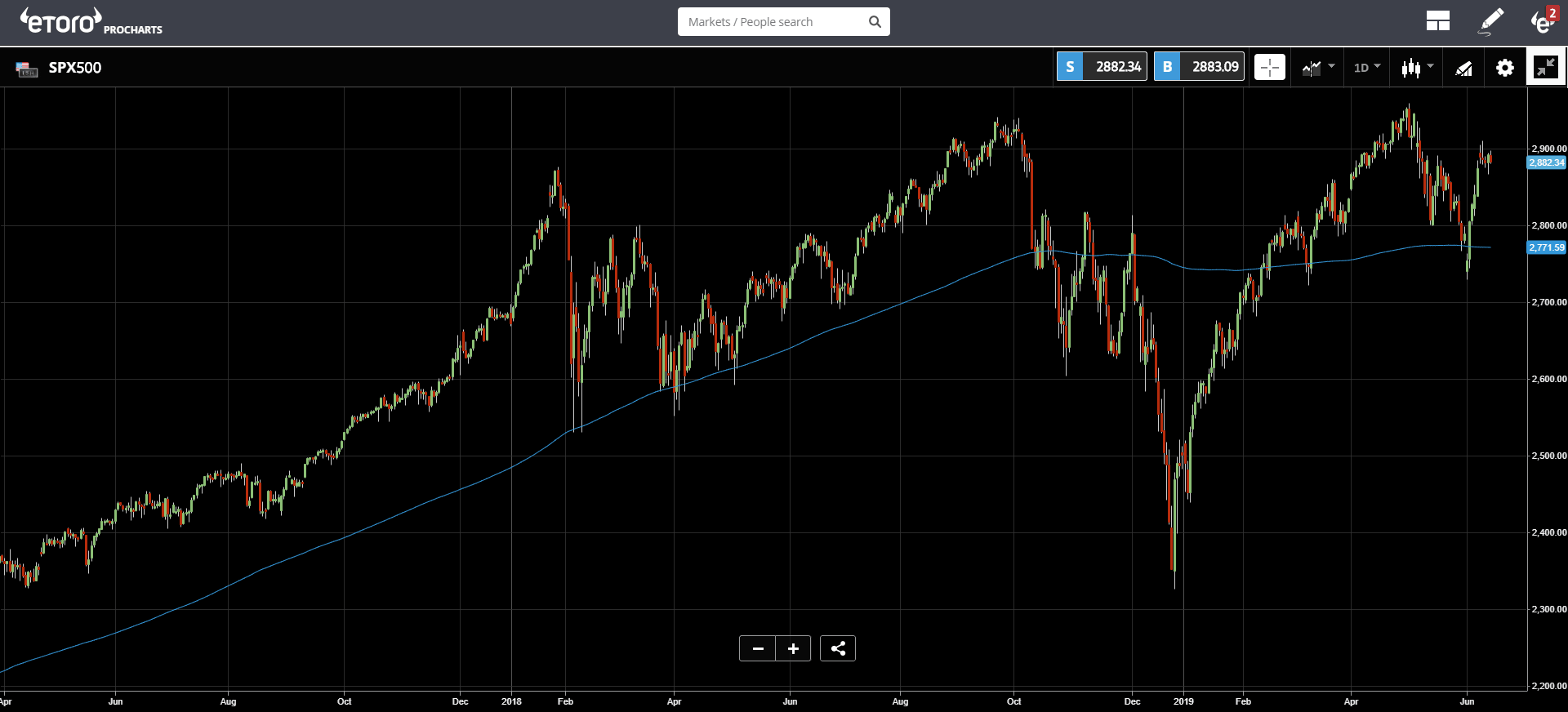Click the 2019 label on time axis
Screen dimensions: 1568x712
(x=1183, y=701)
